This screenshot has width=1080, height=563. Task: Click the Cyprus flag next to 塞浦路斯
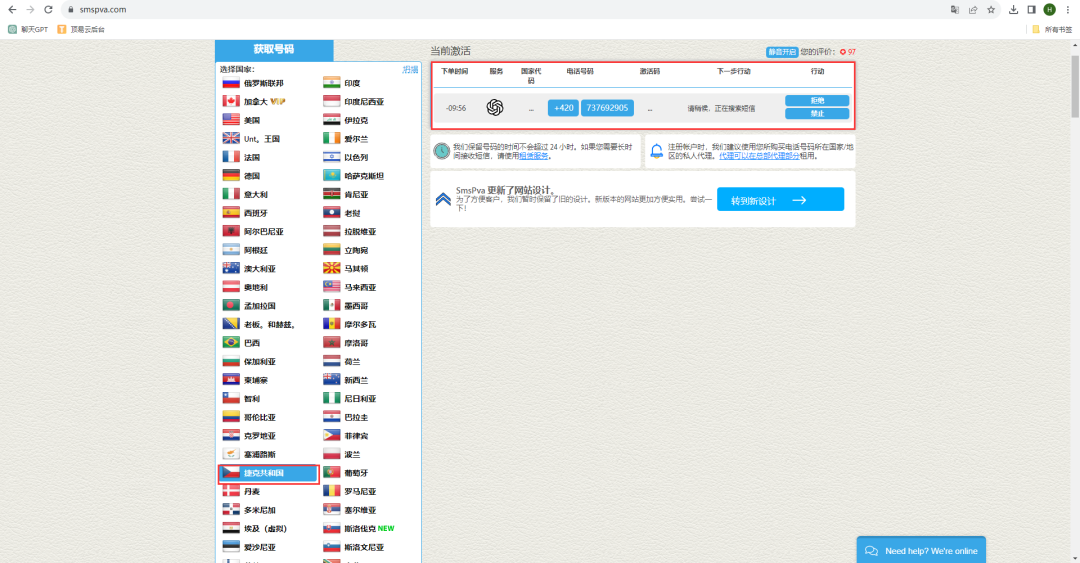click(231, 454)
